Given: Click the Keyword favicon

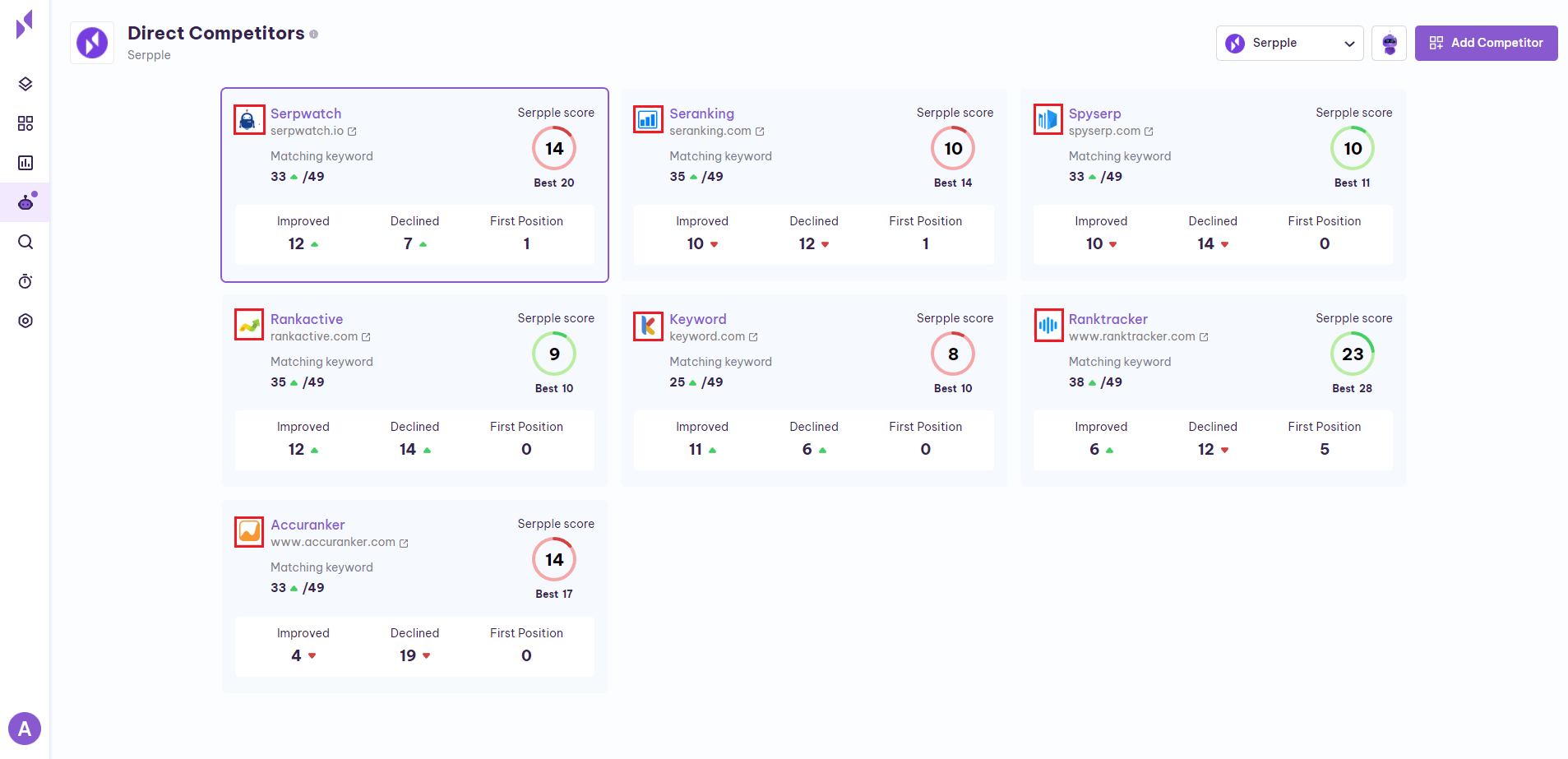Looking at the screenshot, I should (648, 326).
